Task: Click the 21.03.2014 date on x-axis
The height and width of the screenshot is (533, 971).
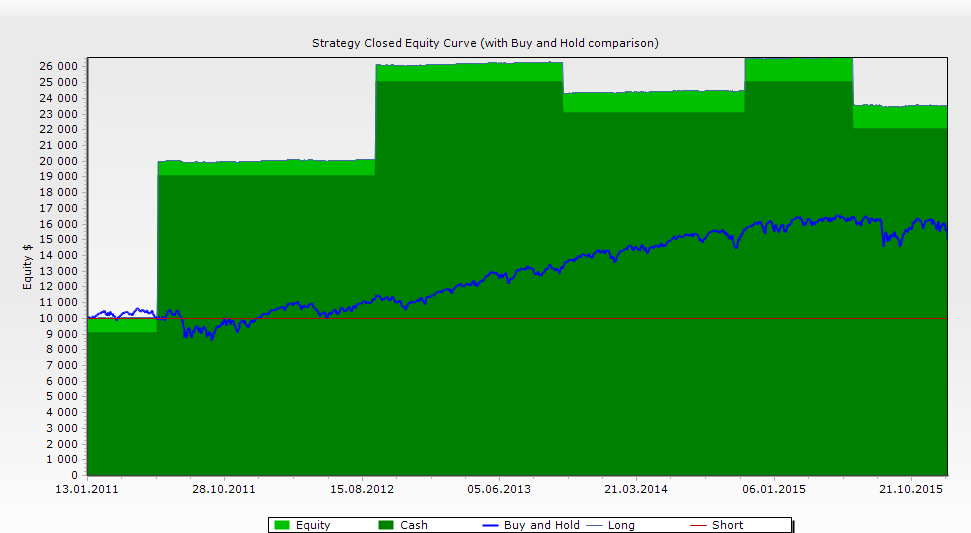Action: [636, 490]
